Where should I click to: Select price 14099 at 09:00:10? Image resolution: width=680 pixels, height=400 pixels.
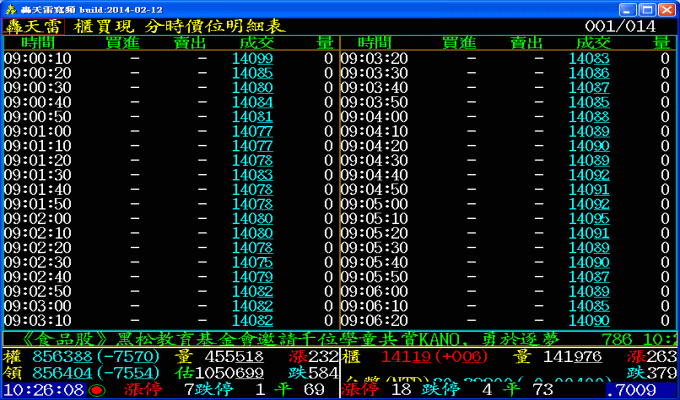pyautogui.click(x=253, y=59)
